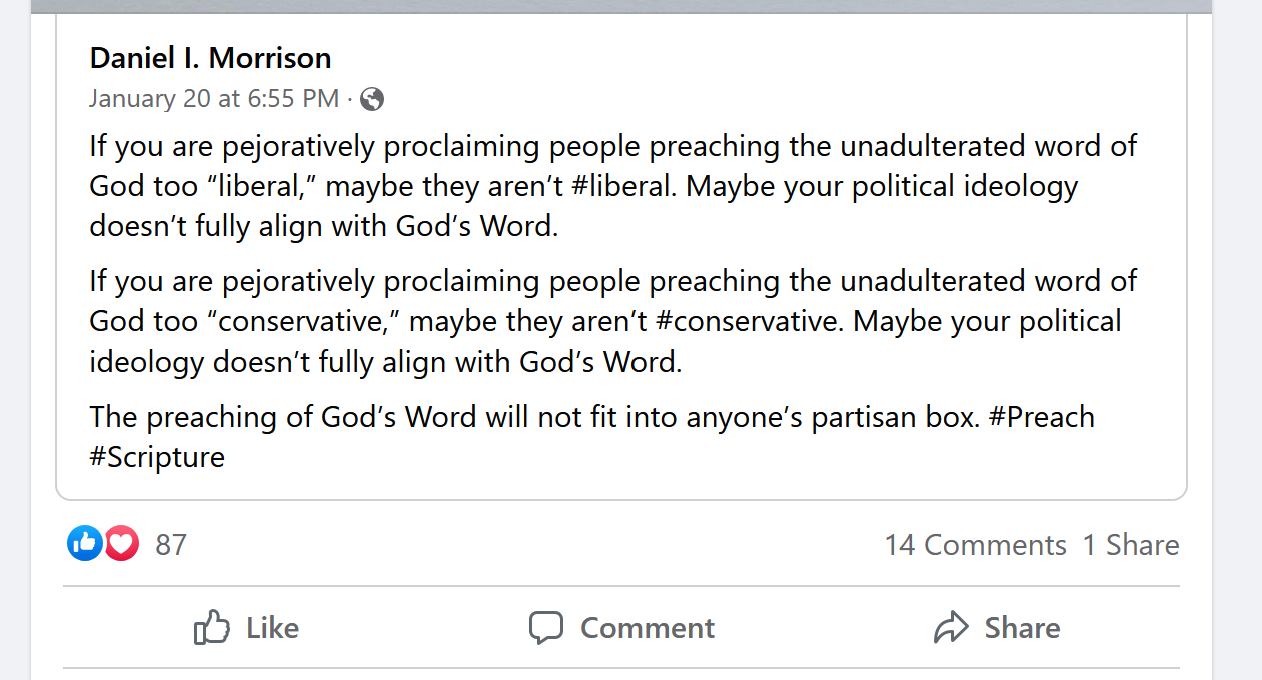Open the #Scripture hashtag
The width and height of the screenshot is (1262, 680).
tap(157, 457)
